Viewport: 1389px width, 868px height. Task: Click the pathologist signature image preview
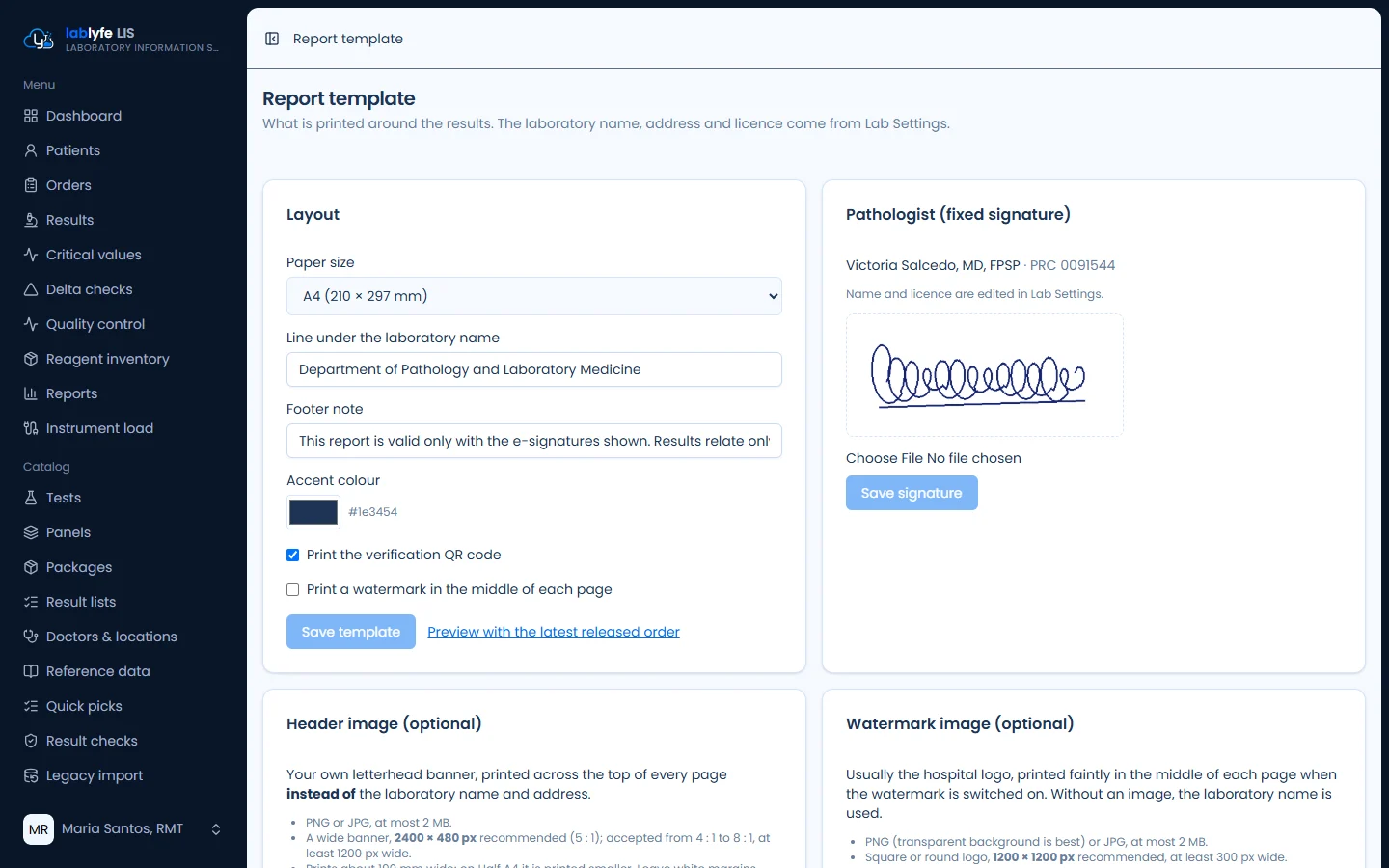pos(985,375)
